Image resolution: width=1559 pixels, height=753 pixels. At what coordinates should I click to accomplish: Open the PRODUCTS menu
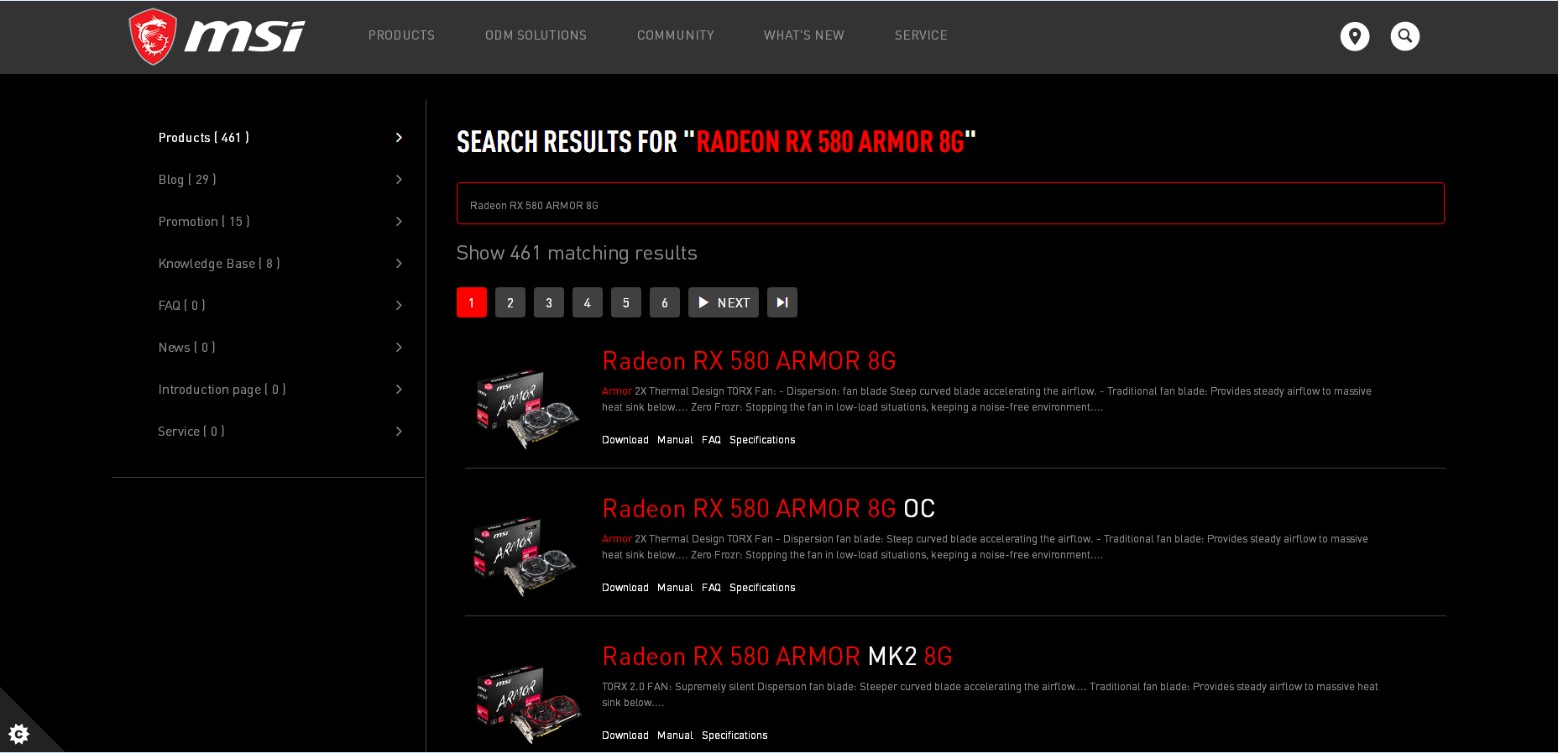401,35
